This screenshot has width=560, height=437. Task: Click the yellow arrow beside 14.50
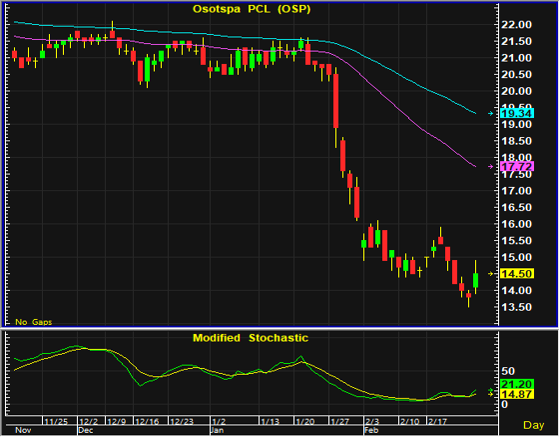tap(491, 274)
